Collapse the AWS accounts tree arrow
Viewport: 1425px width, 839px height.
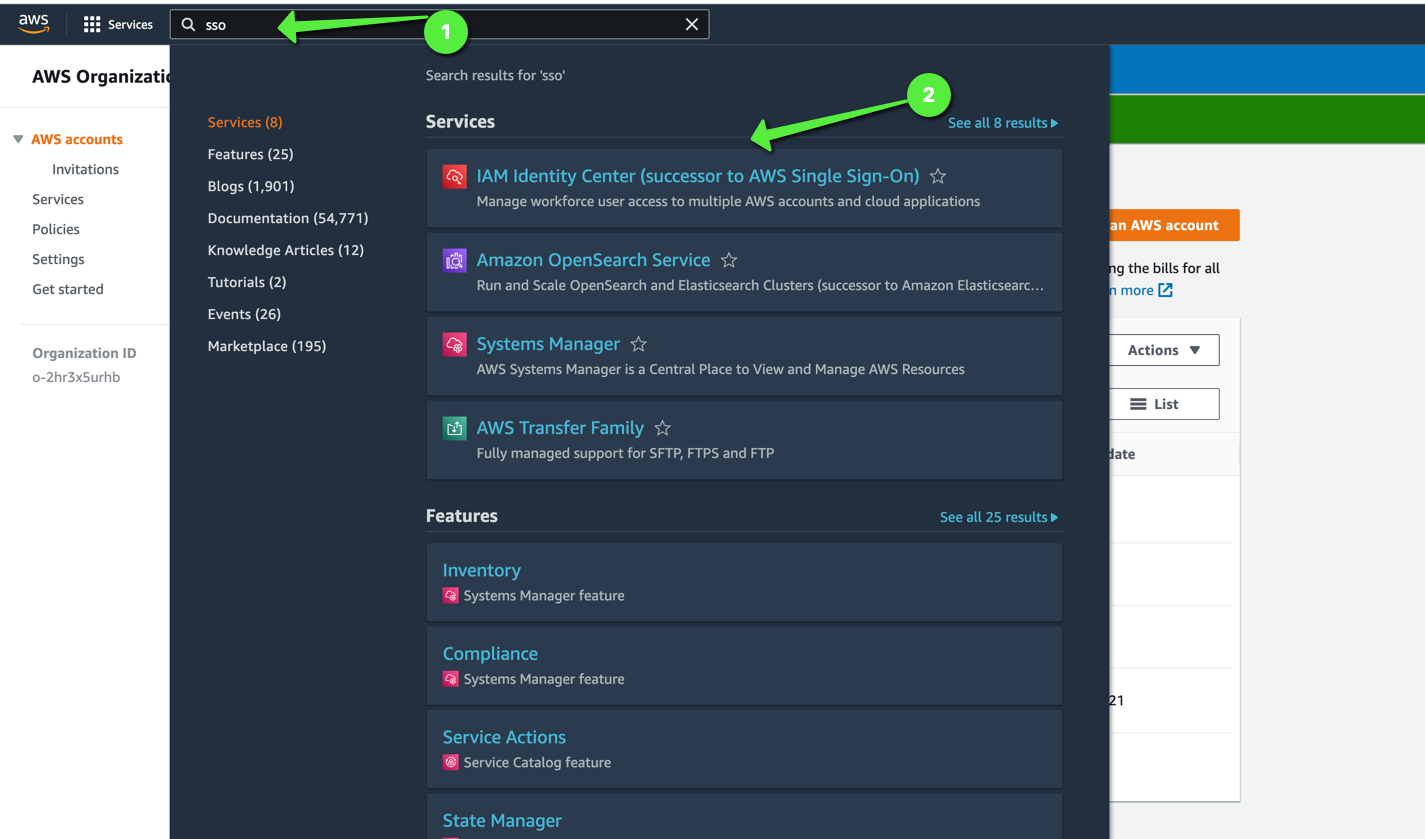[x=18, y=139]
